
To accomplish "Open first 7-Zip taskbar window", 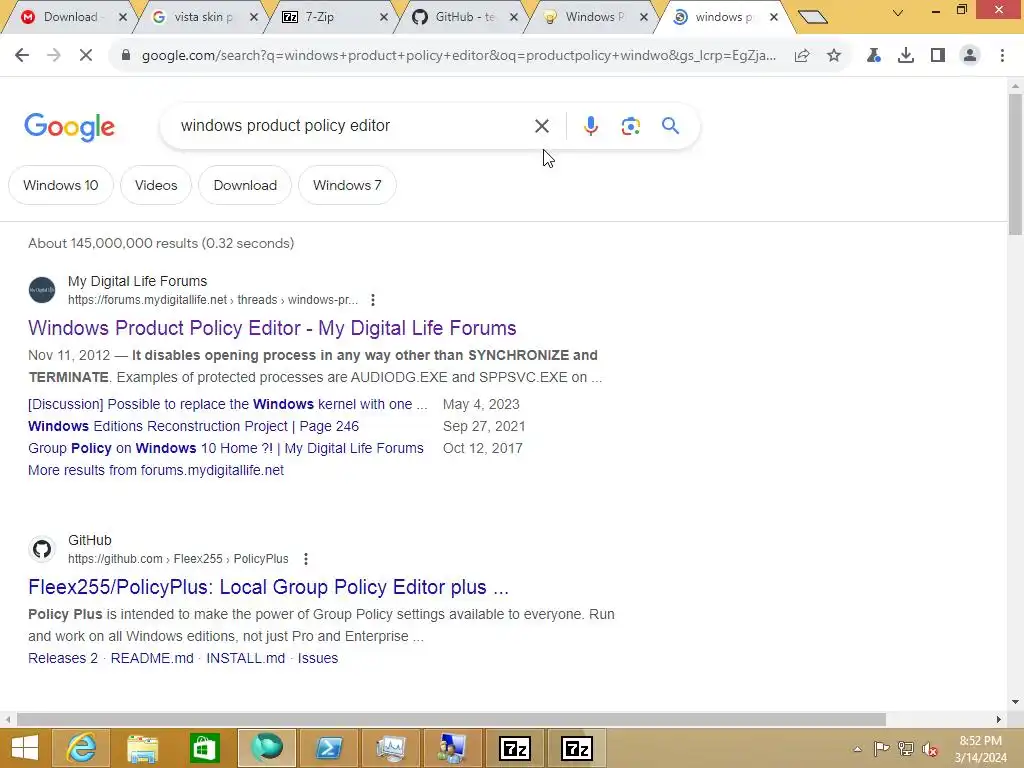I will 515,748.
